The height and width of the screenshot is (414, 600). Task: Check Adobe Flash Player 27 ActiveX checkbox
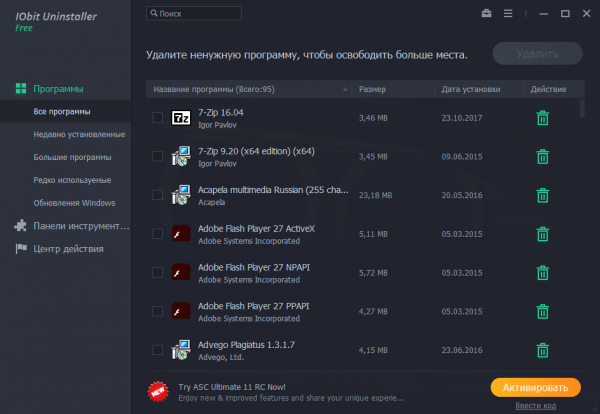tap(157, 233)
